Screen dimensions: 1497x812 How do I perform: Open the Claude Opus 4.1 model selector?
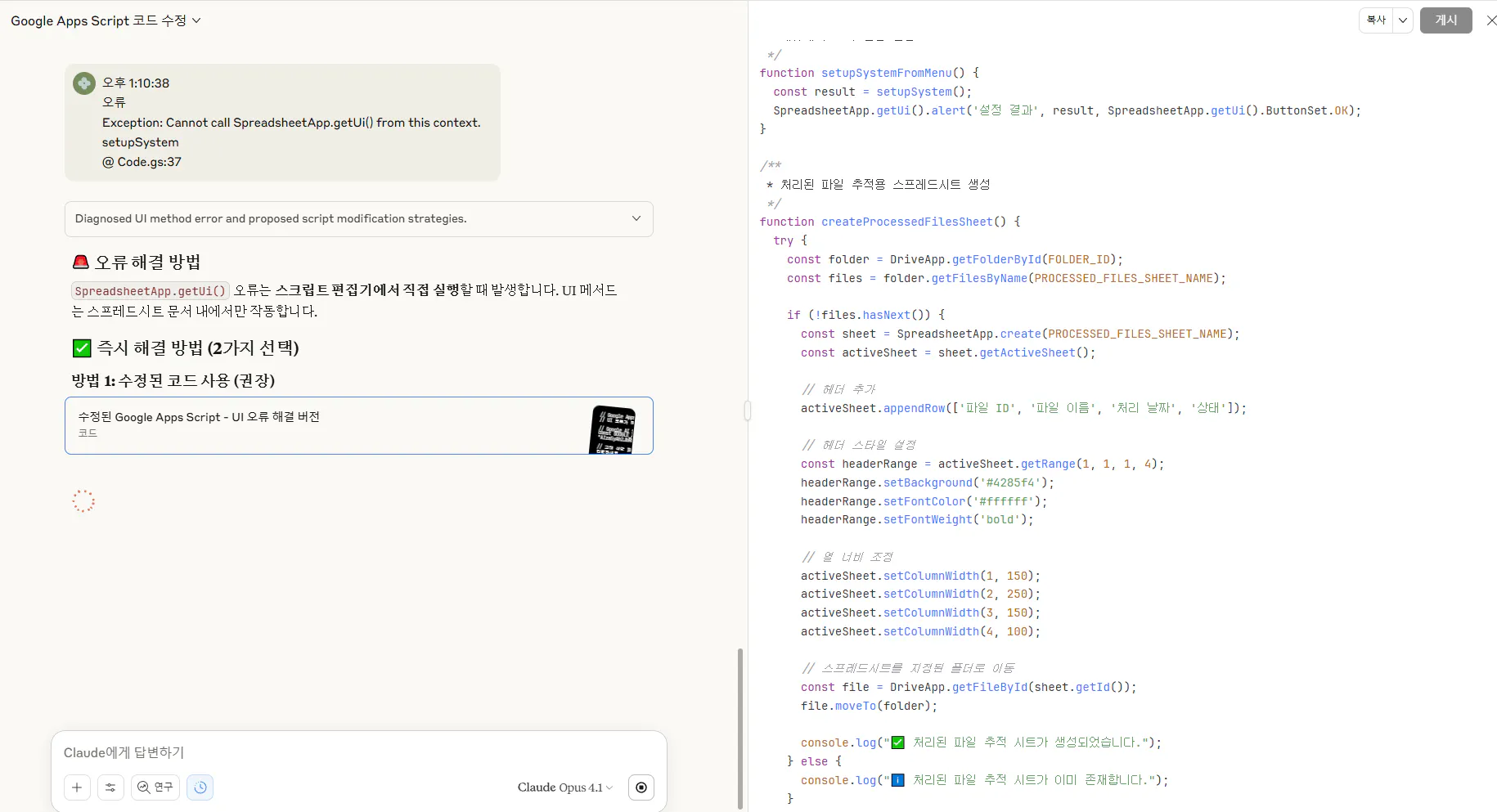564,787
